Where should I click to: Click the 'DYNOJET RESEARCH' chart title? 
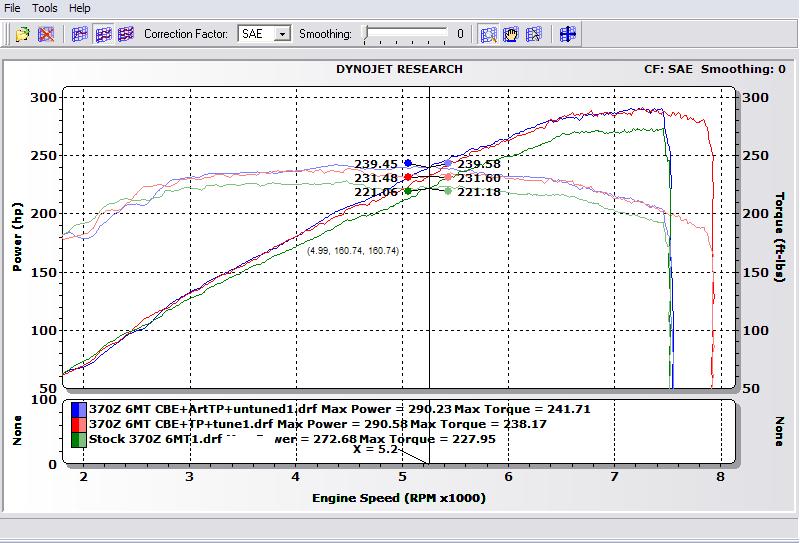click(x=399, y=69)
